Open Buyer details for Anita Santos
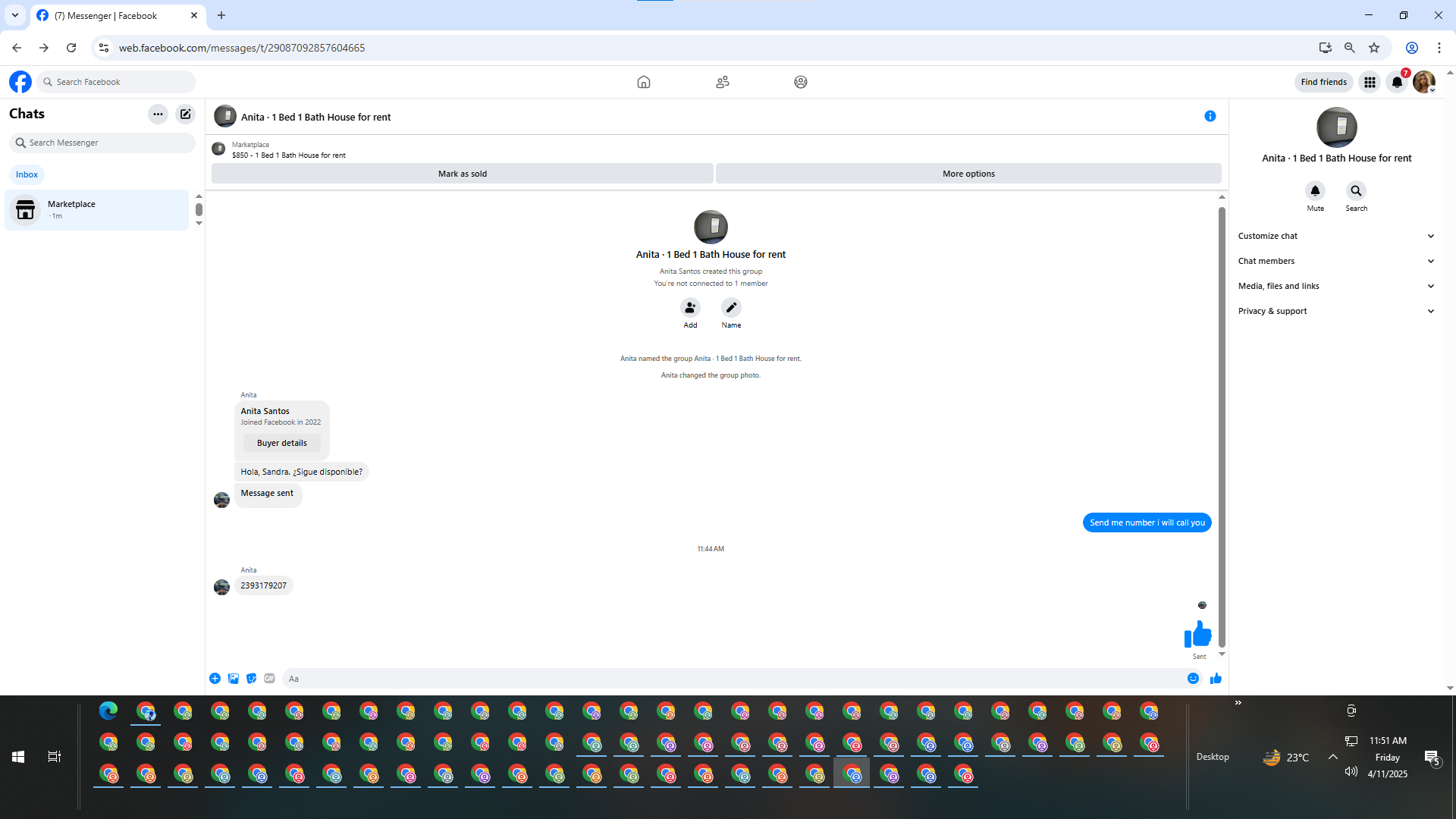Image resolution: width=1456 pixels, height=819 pixels. pos(282,443)
